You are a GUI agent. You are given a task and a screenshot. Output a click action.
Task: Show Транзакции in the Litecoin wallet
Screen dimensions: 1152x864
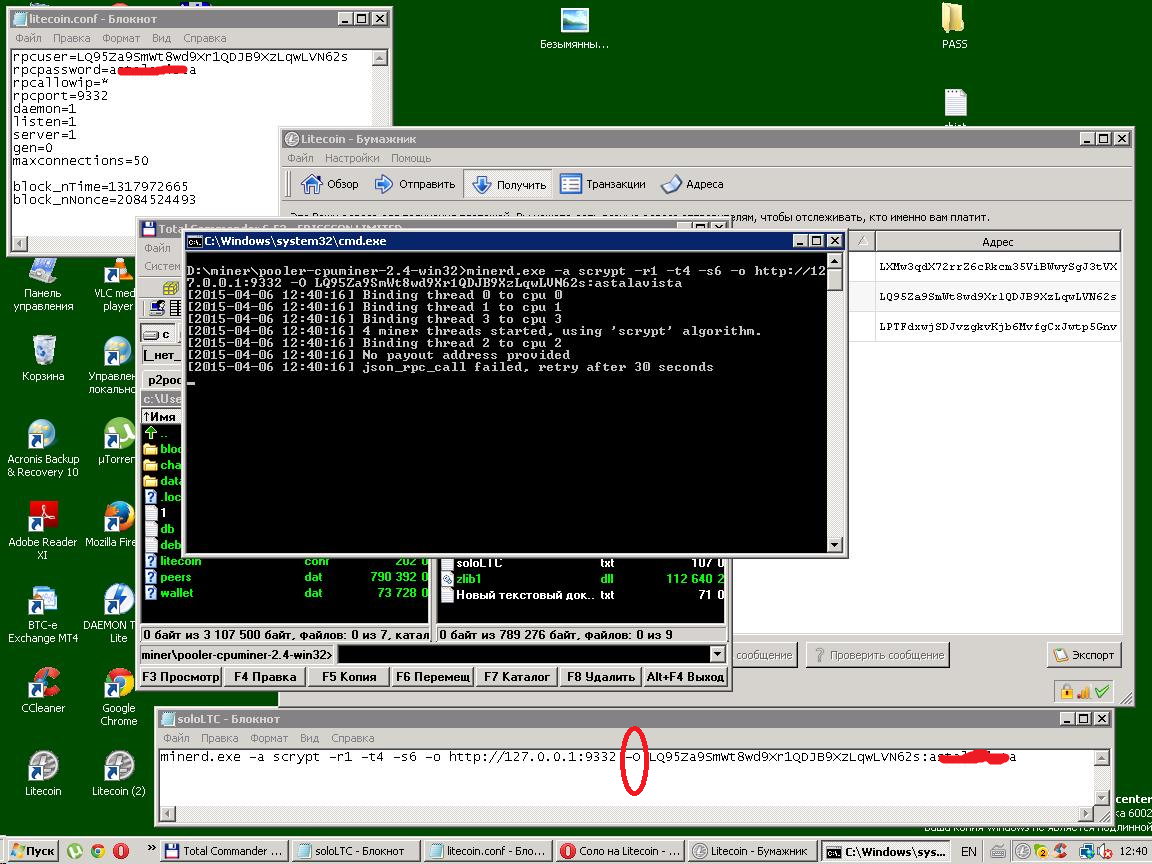pyautogui.click(x=602, y=184)
